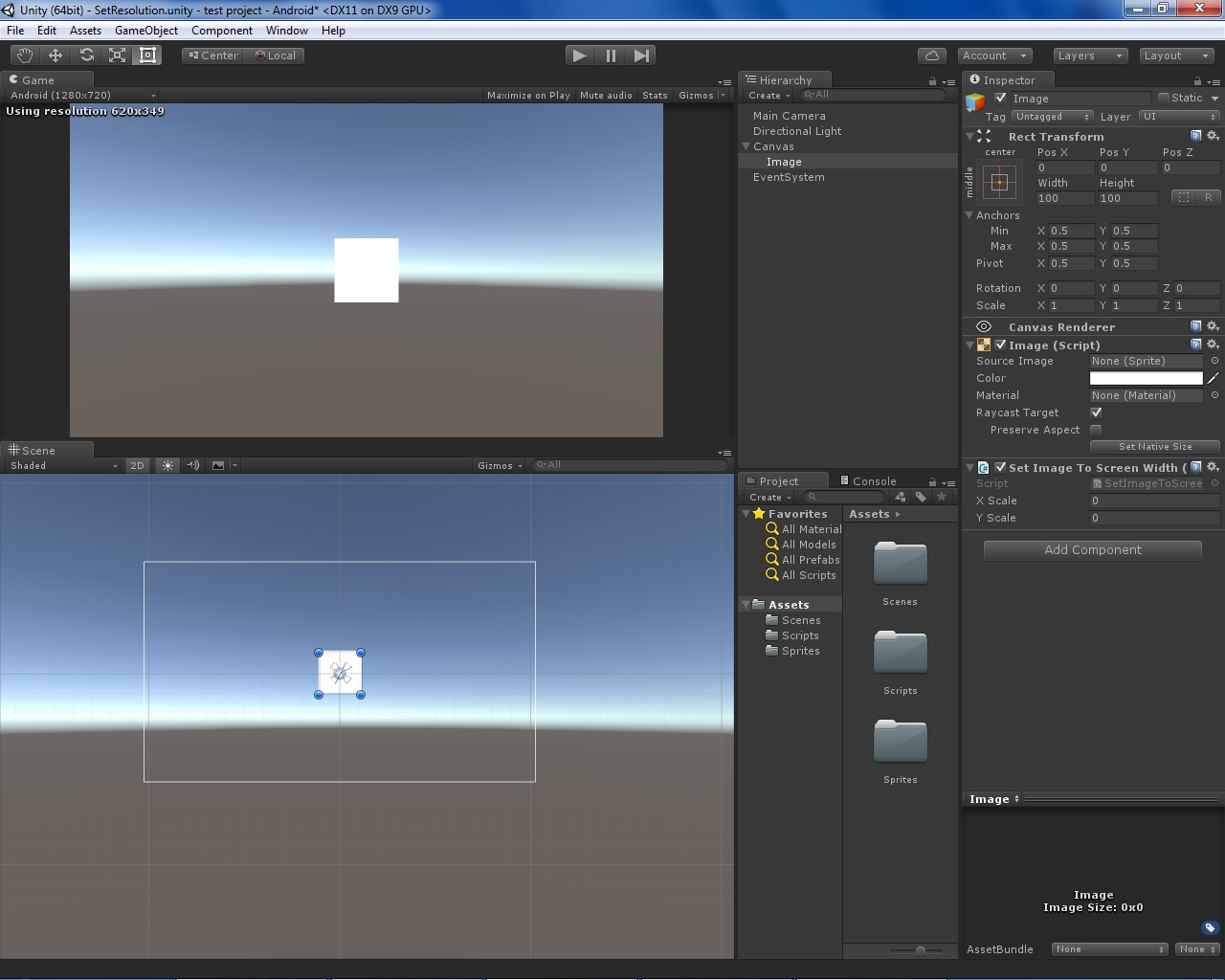Toggle scene audio in the Scene view

[191, 465]
